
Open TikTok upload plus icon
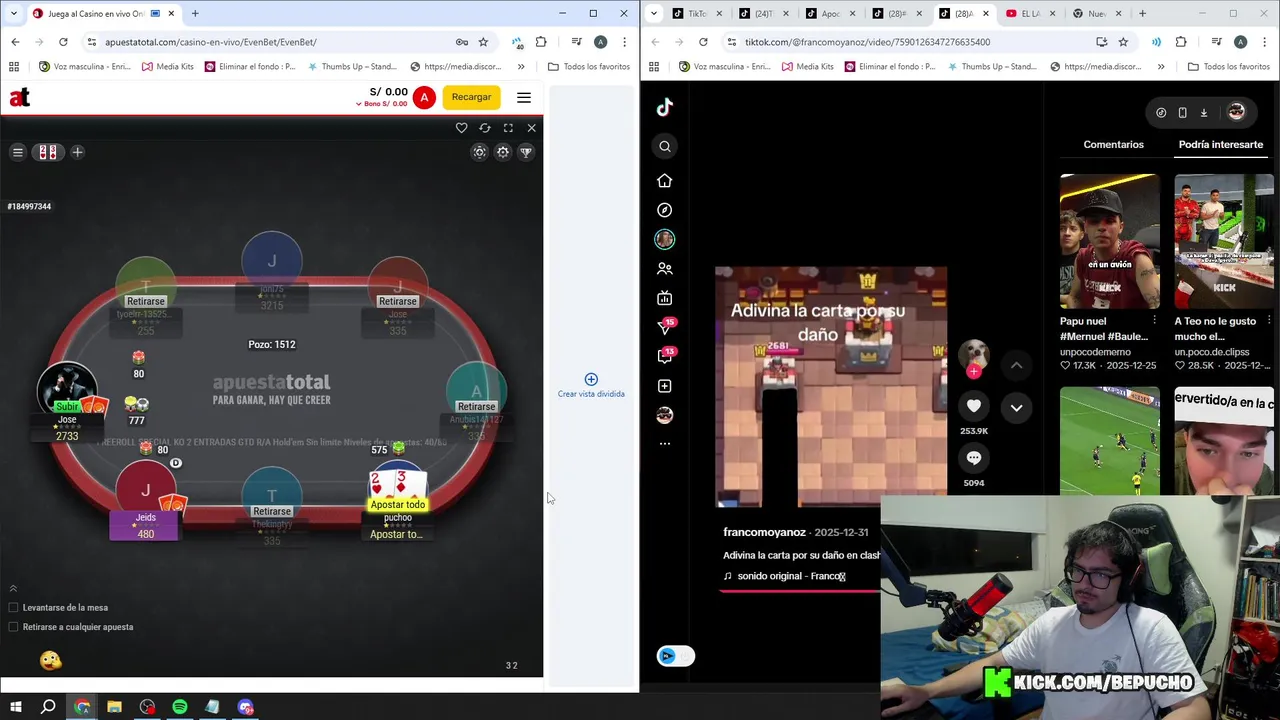tap(665, 386)
